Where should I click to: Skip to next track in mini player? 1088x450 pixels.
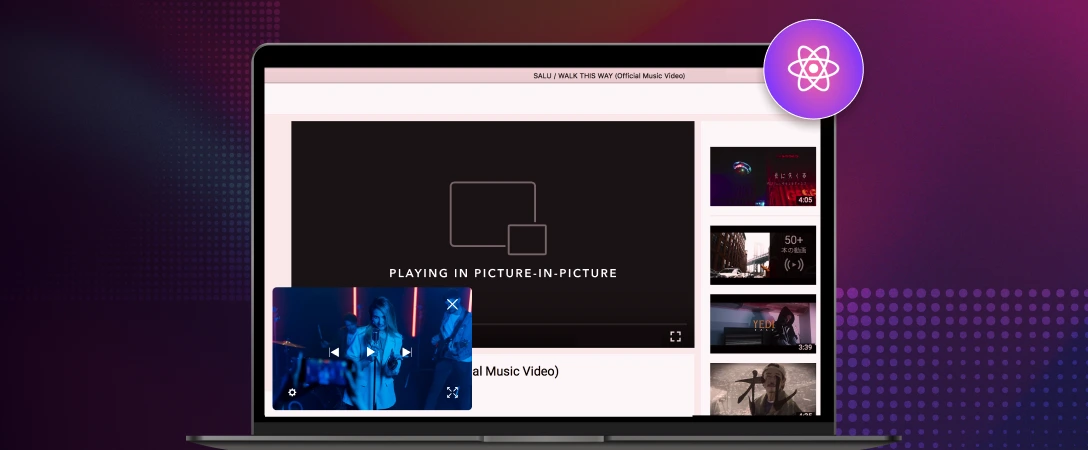coord(407,352)
